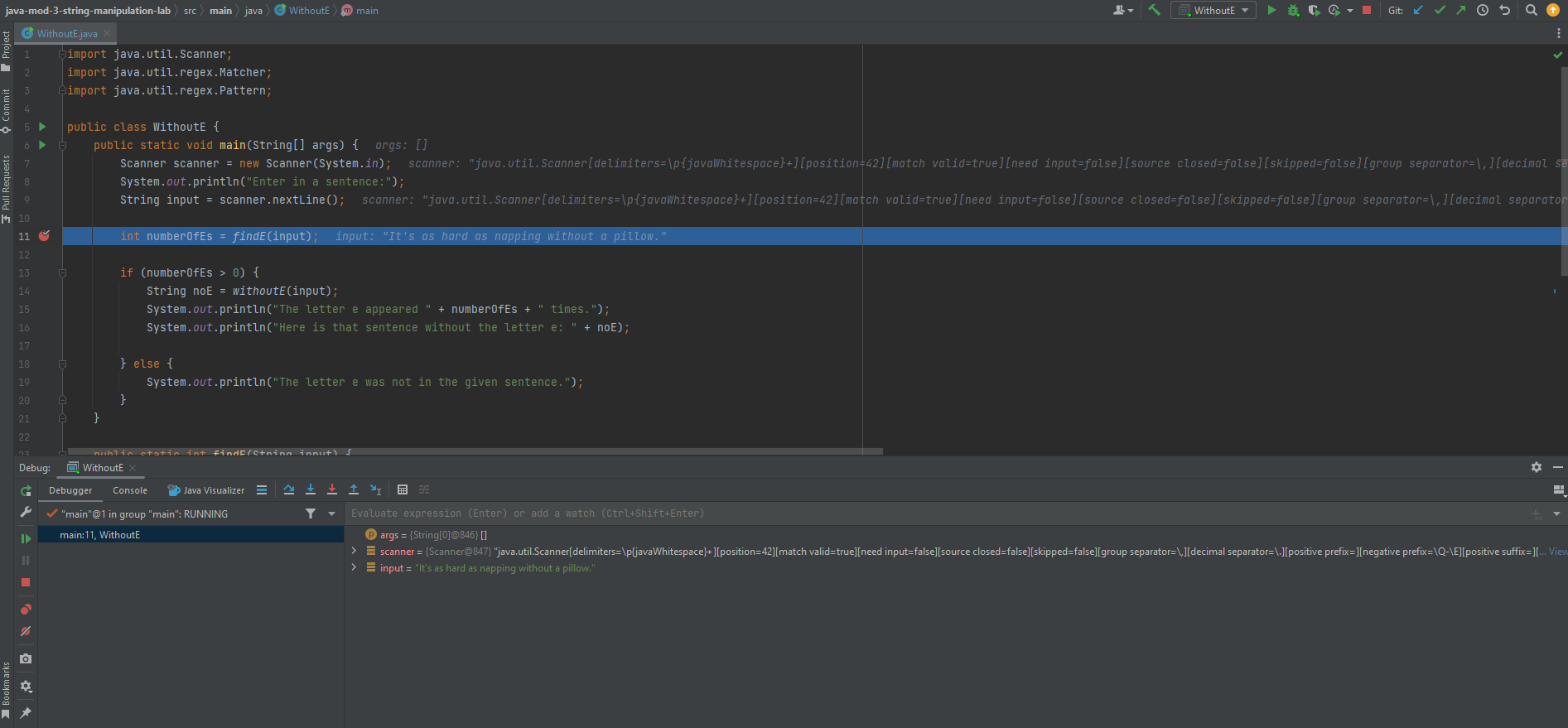Open the Evaluate Expression calculator icon
1568x728 pixels.
pyautogui.click(x=403, y=489)
